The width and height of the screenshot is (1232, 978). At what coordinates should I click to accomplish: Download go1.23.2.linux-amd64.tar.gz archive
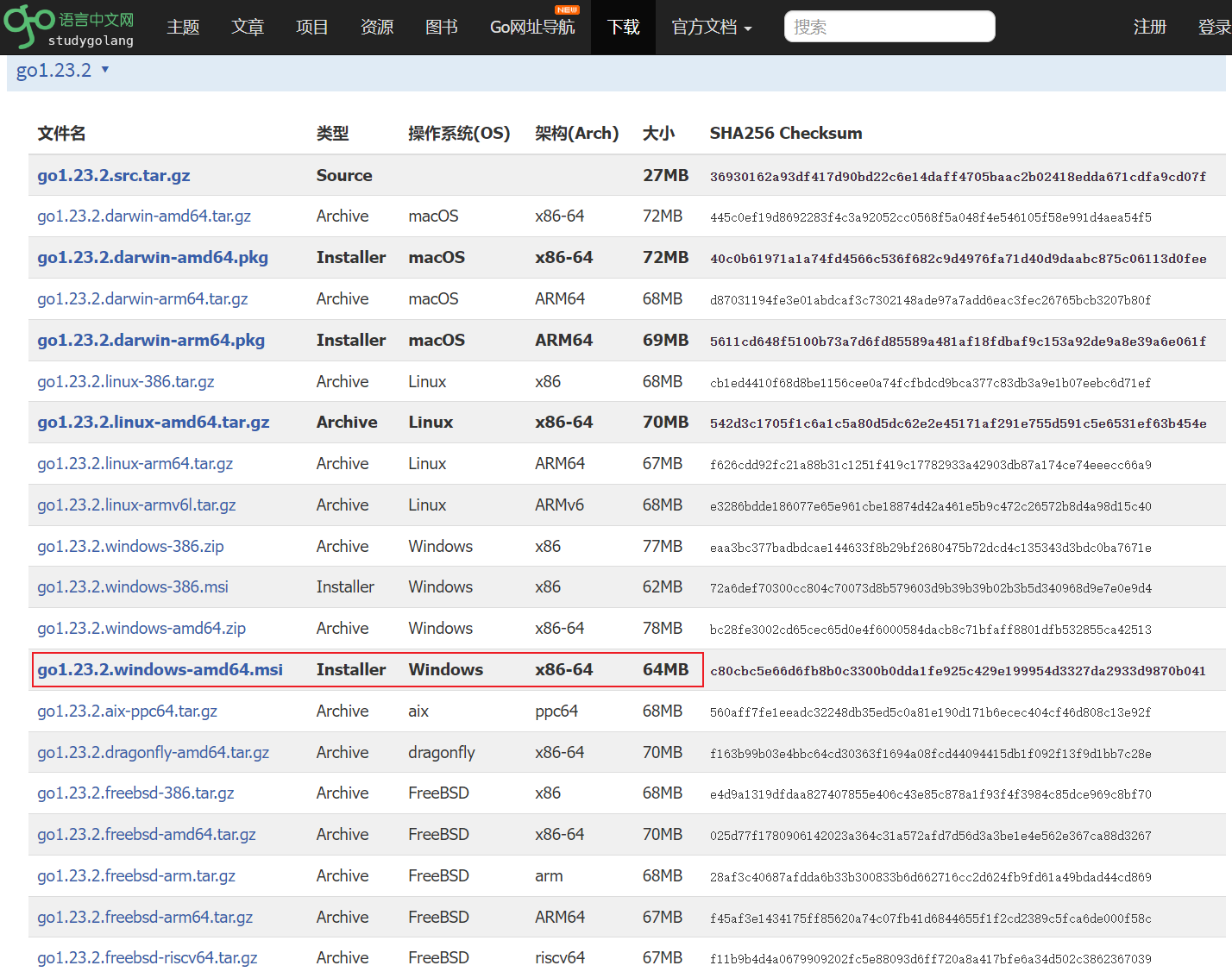(x=153, y=423)
